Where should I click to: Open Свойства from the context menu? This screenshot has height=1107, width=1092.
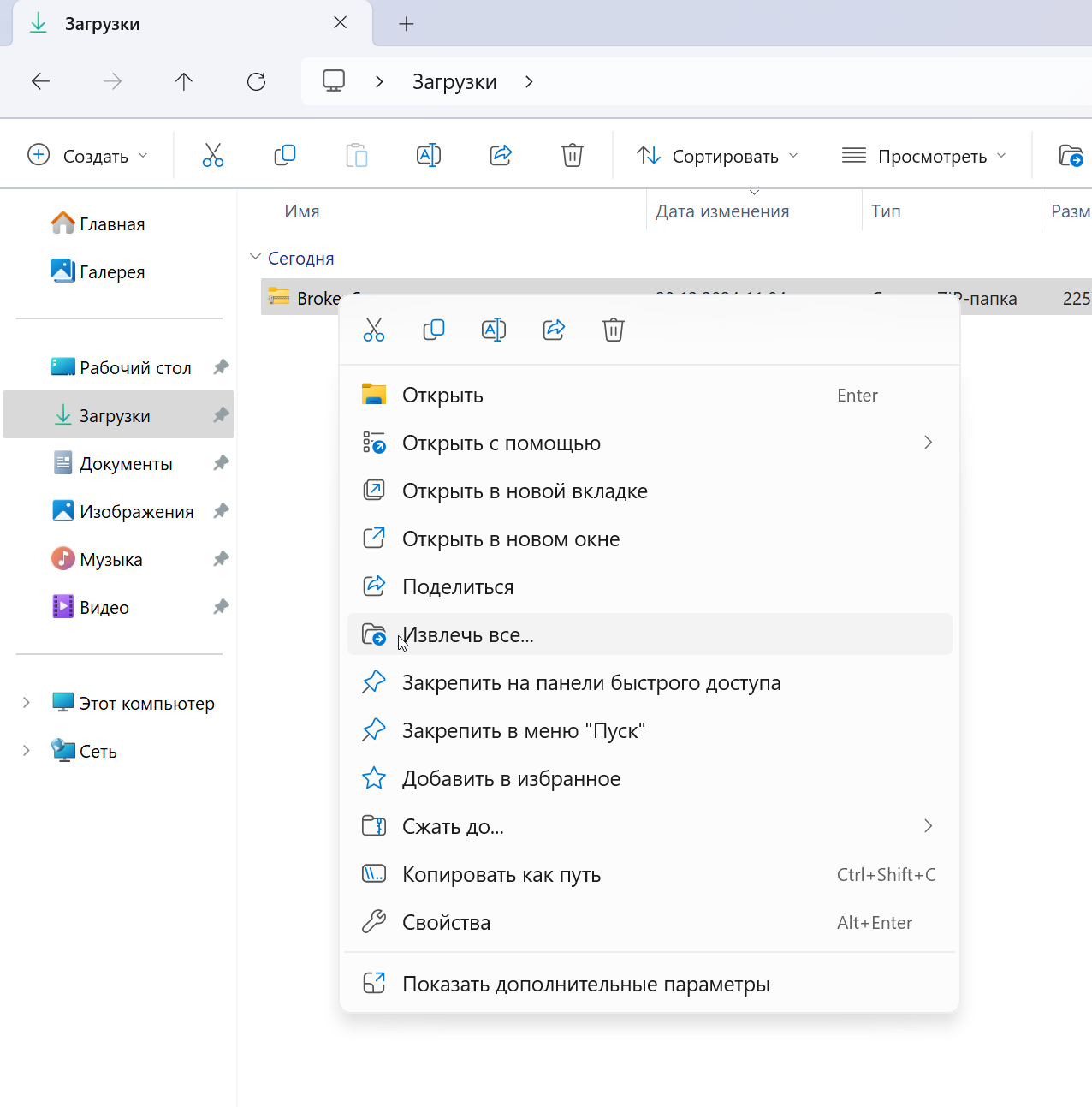(650, 922)
